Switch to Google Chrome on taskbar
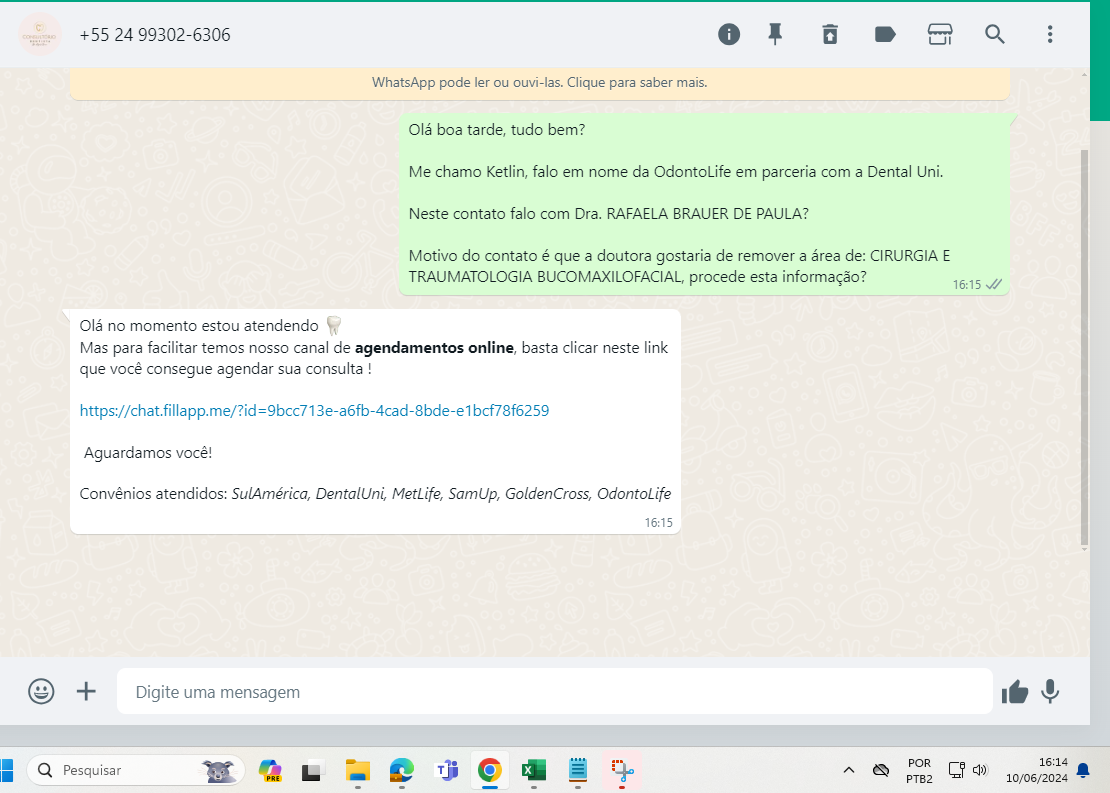 point(490,770)
